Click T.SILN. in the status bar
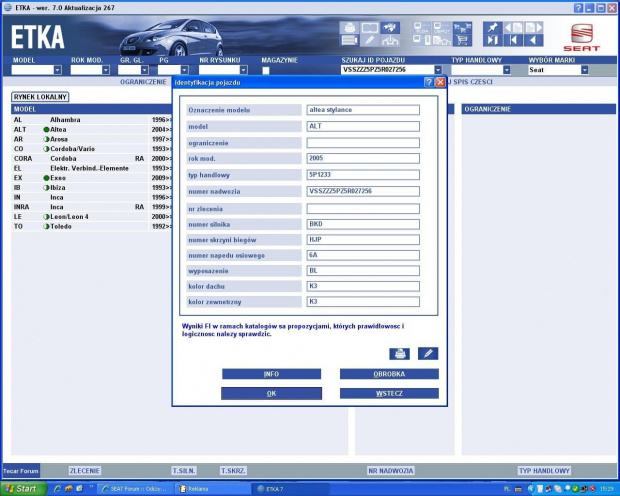The image size is (620, 496). (x=184, y=471)
